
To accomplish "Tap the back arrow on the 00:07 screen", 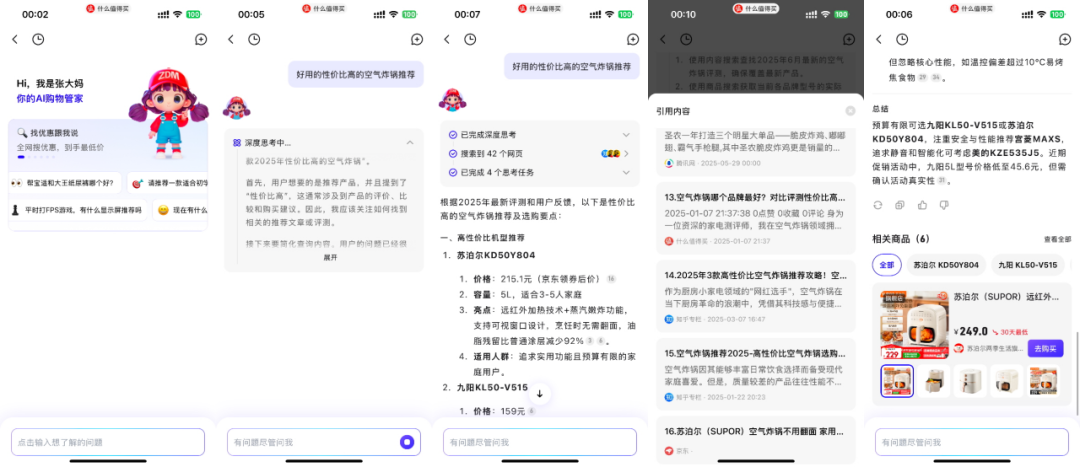I will [x=447, y=40].
